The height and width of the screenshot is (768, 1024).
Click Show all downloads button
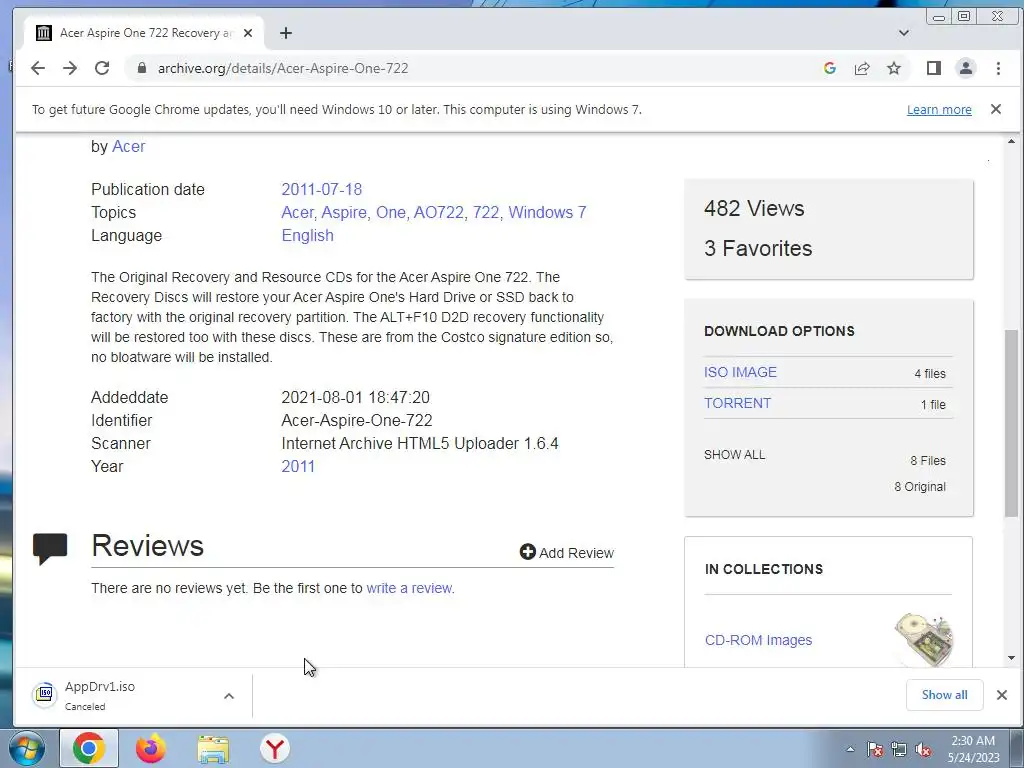(x=944, y=695)
